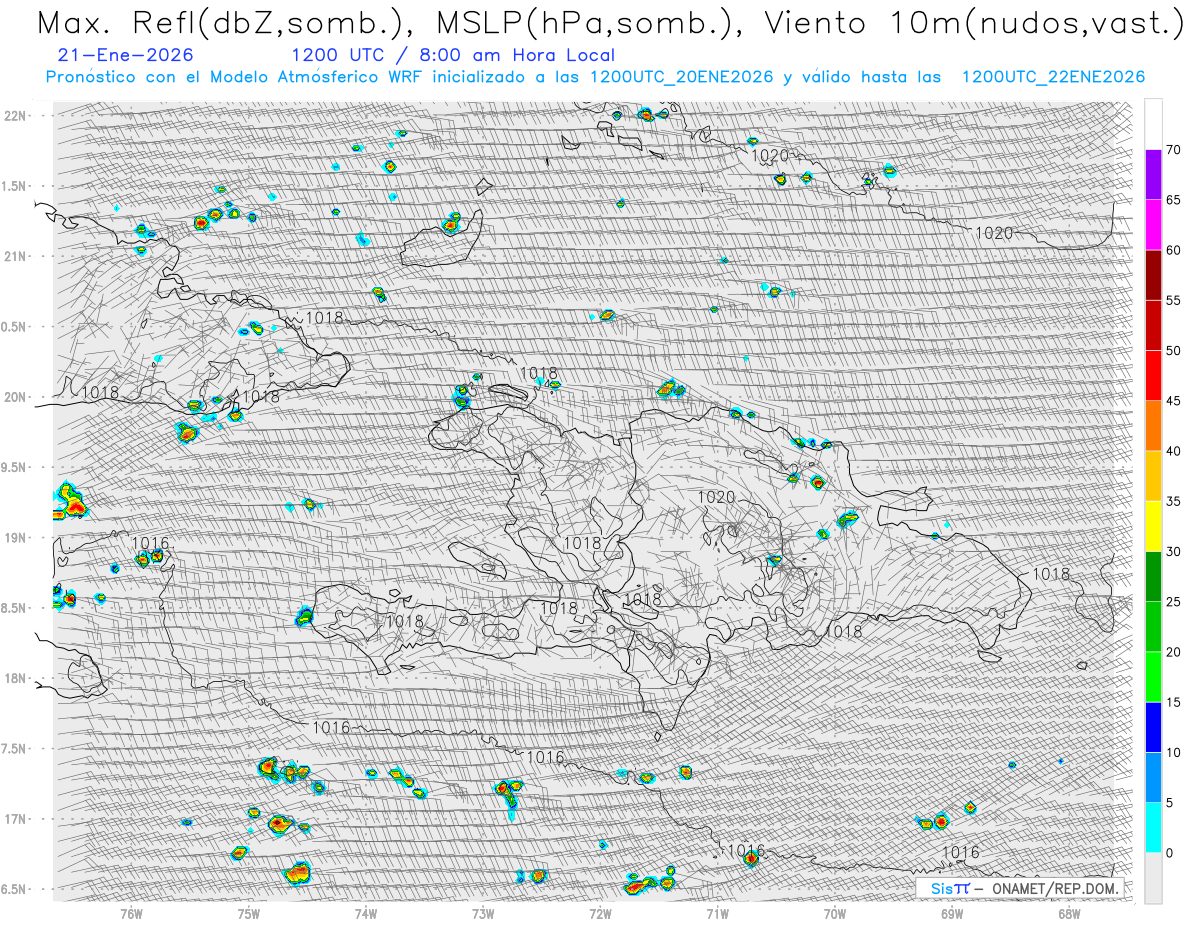Click the colorbar value label "40"
Screen dimensions: 1200x927
click(x=1174, y=451)
